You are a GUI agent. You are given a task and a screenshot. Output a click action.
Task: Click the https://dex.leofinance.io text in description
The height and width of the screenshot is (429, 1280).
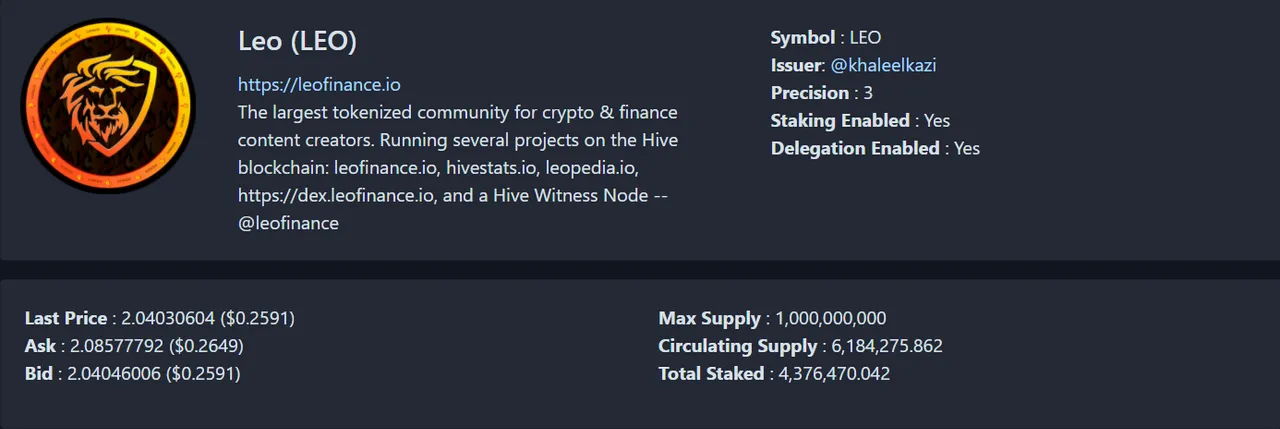tap(337, 196)
